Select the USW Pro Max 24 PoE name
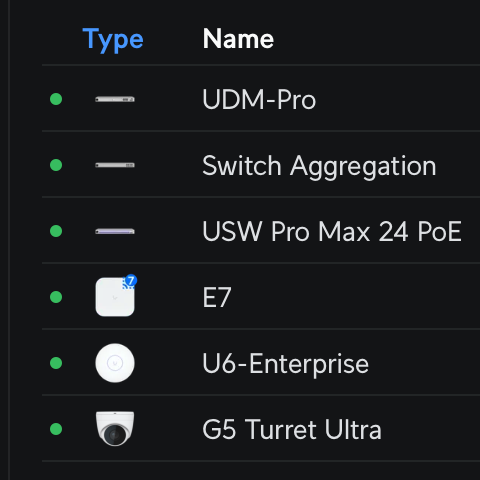The image size is (480, 480). click(332, 231)
